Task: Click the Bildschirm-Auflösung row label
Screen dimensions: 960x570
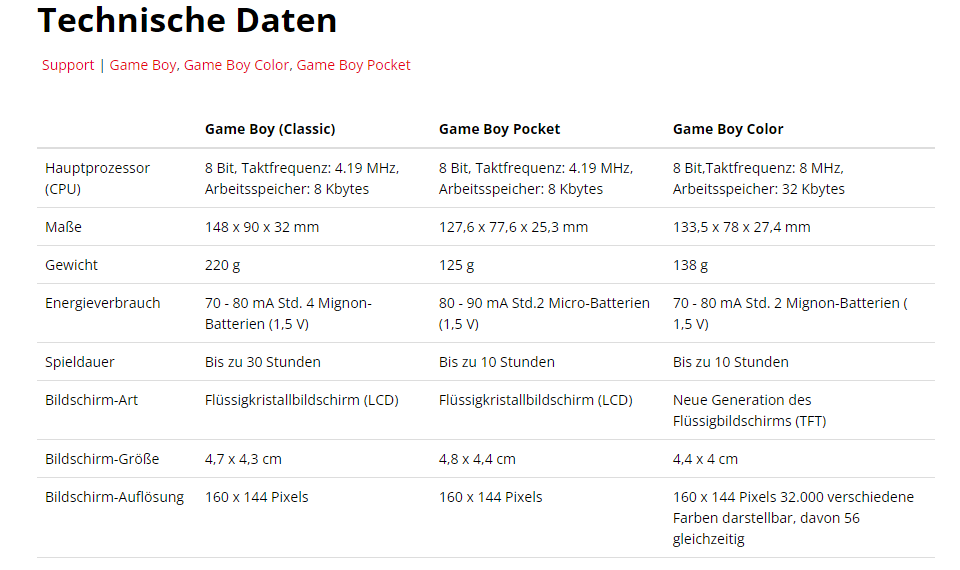Action: tap(114, 497)
